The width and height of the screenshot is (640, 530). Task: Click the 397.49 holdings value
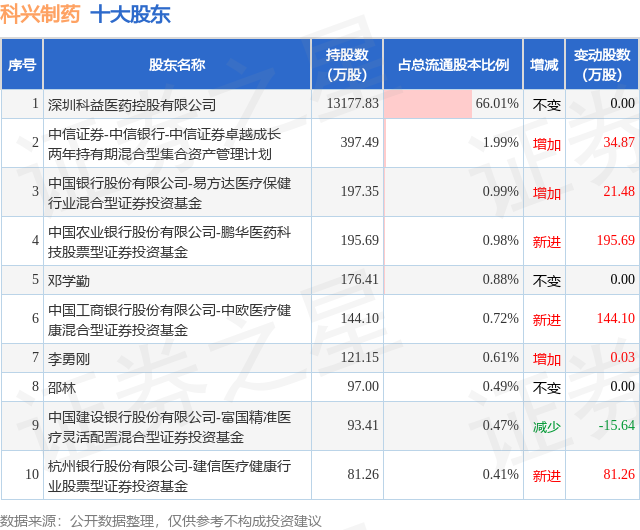pos(360,143)
